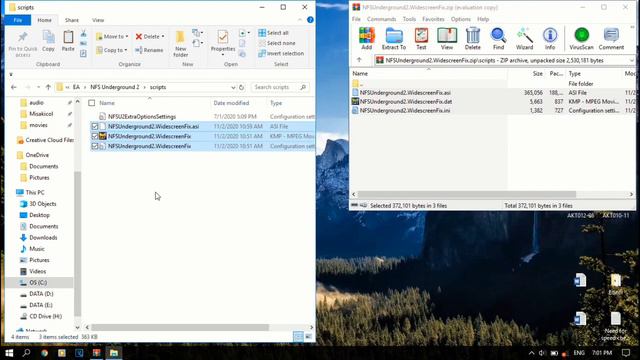Image resolution: width=640 pixels, height=360 pixels.
Task: Select DATA (D:) drive in navigation pane
Action: pos(41,294)
